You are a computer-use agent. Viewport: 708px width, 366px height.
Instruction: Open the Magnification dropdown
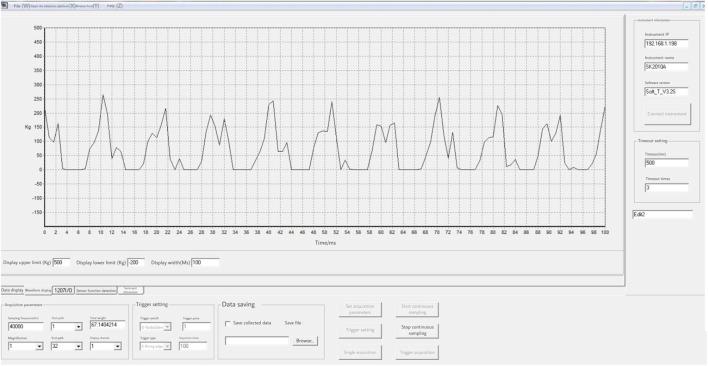25,346
